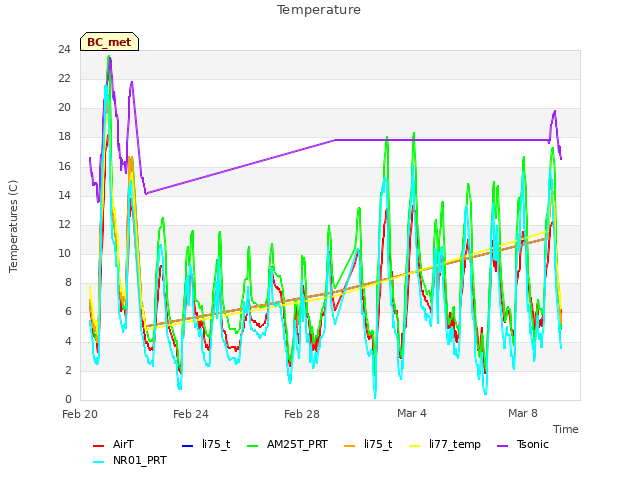Click the Mar 4 x-axis tick label
Screen dimensions: 640x480
(412, 413)
